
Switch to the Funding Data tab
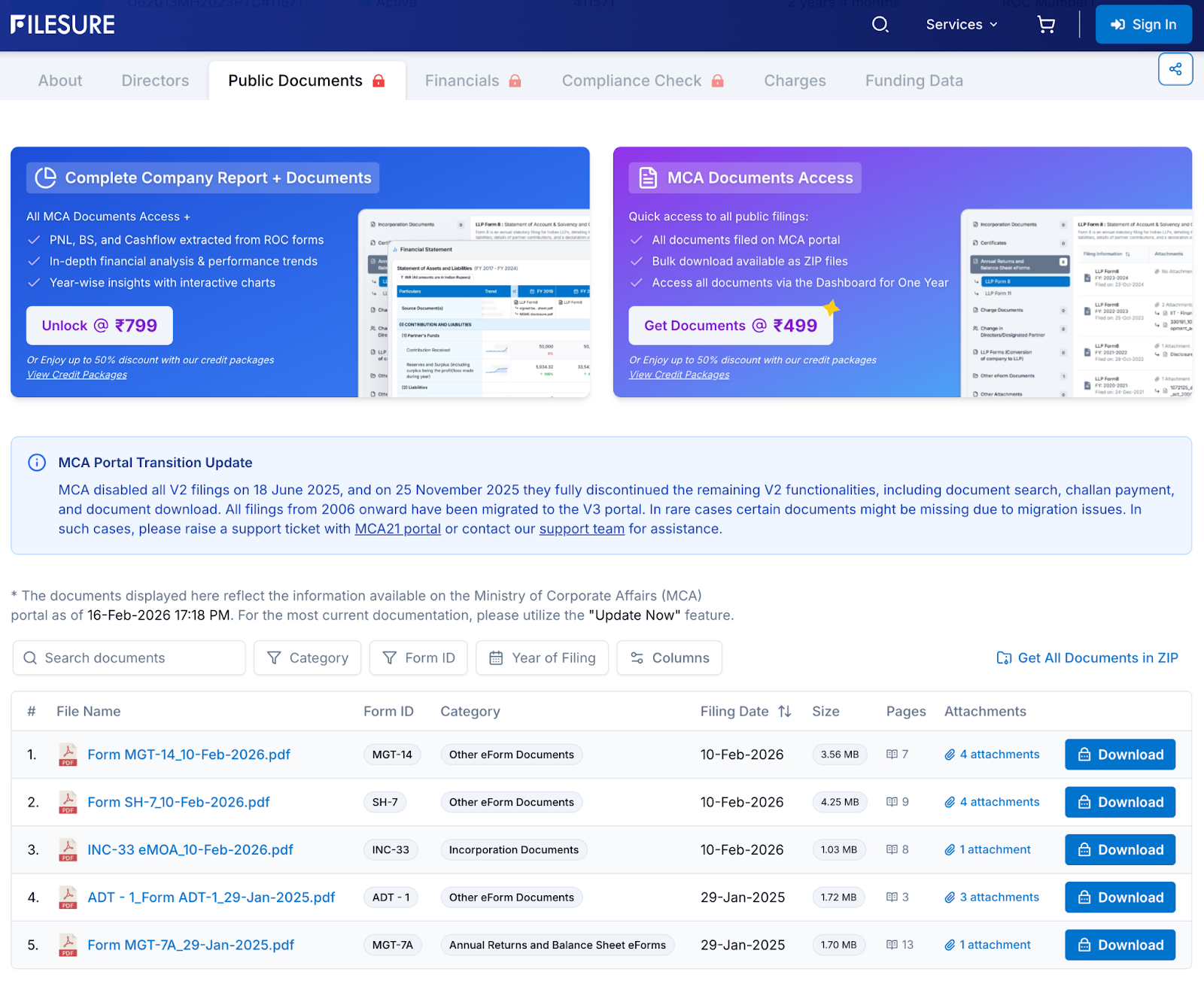tap(914, 80)
